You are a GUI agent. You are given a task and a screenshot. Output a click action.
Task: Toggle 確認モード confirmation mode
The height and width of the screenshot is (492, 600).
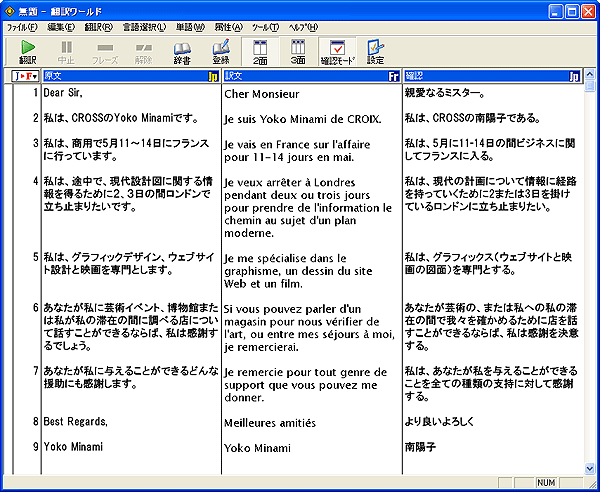[337, 52]
